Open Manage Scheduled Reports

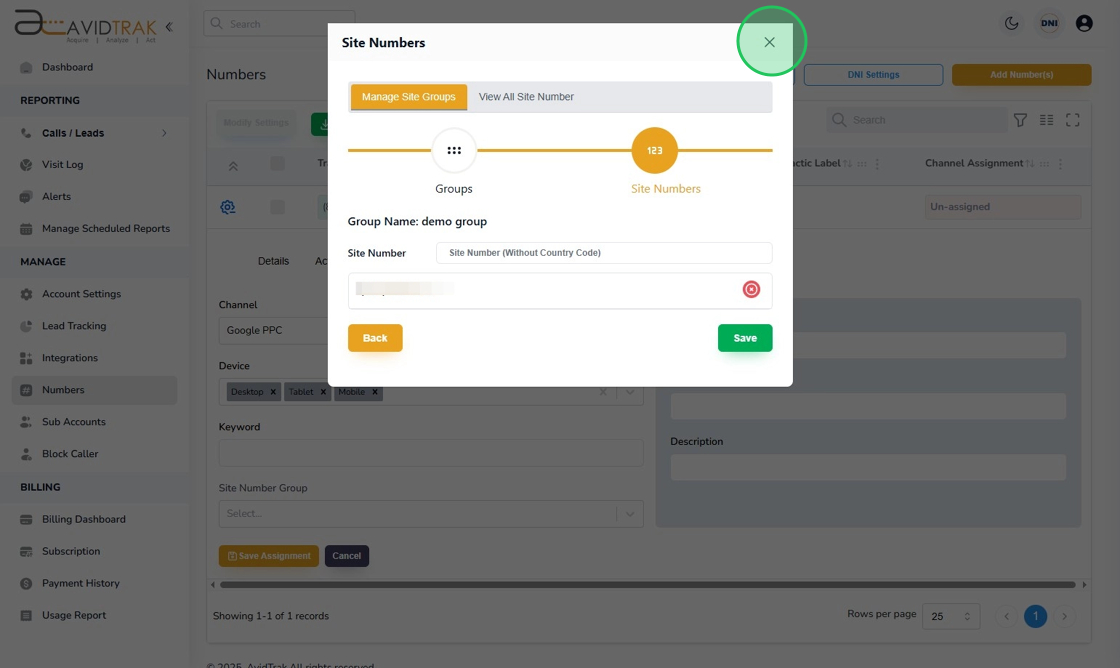click(x=106, y=229)
